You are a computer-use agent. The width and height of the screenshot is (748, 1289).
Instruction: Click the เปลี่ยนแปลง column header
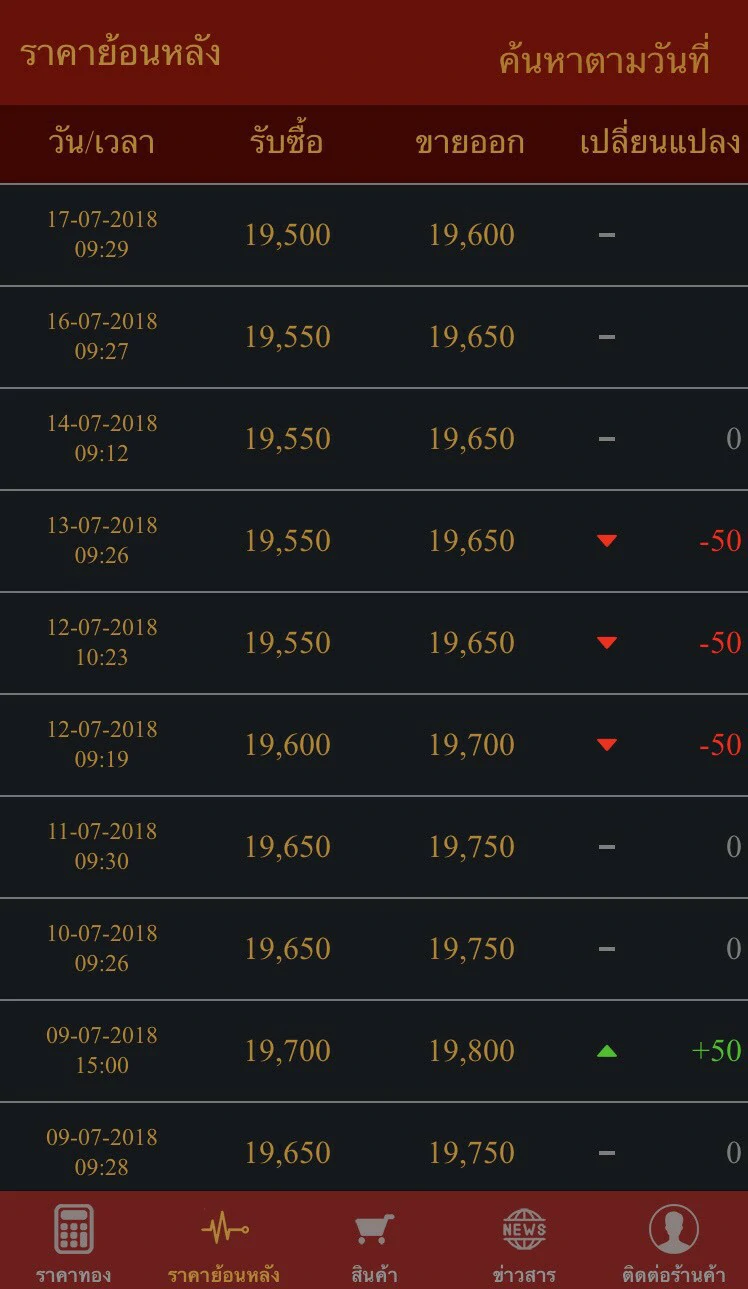point(661,143)
